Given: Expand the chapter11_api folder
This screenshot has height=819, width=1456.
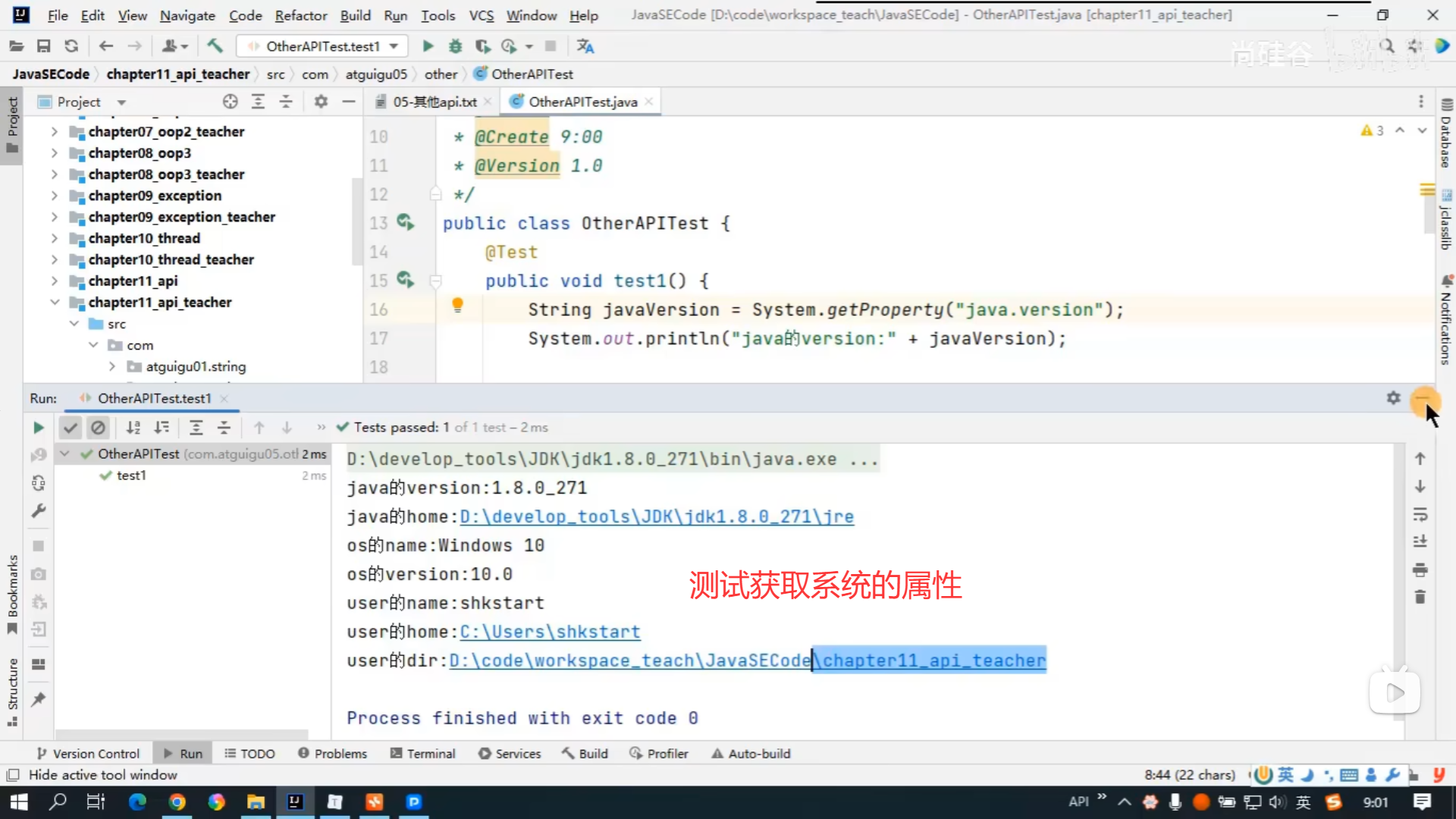Looking at the screenshot, I should tap(55, 281).
